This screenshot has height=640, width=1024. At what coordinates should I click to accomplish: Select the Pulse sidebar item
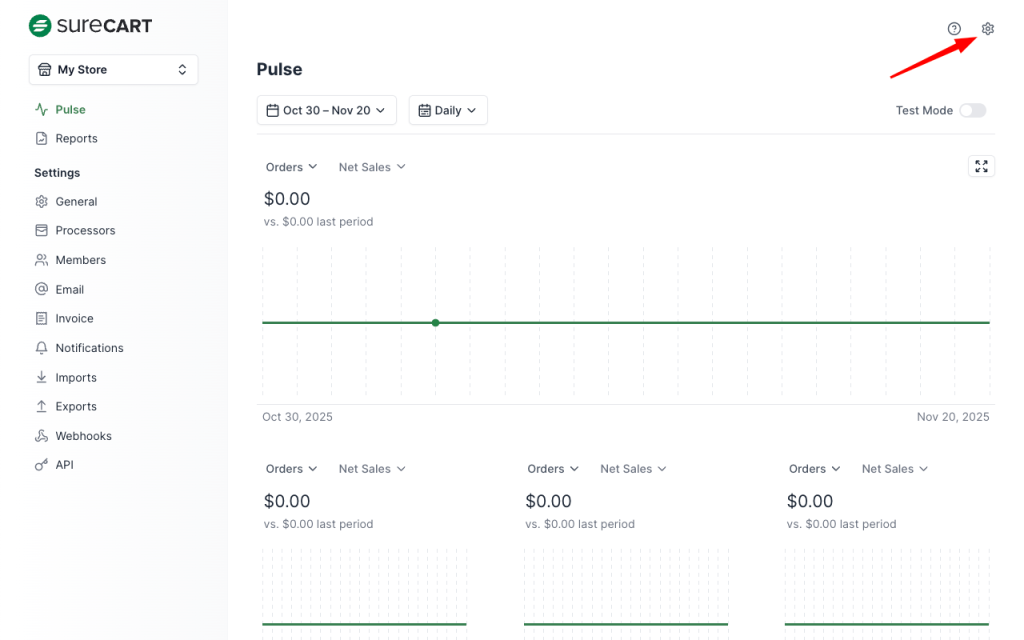pos(70,110)
